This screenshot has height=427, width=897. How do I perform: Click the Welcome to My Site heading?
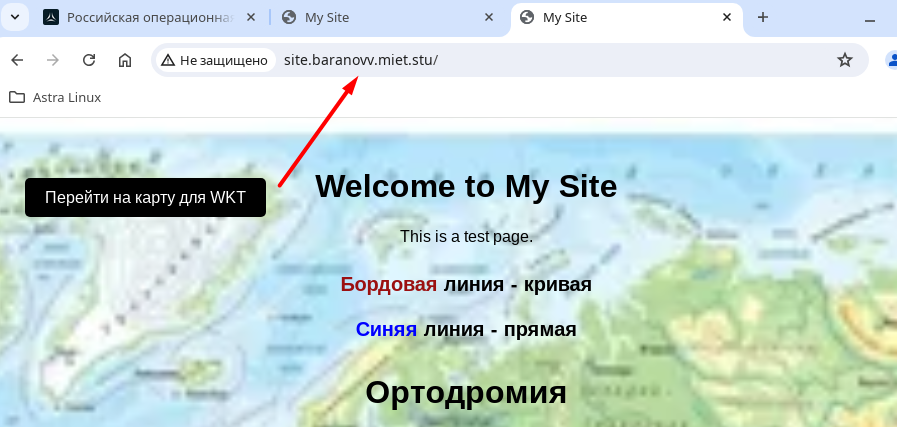pyautogui.click(x=466, y=186)
